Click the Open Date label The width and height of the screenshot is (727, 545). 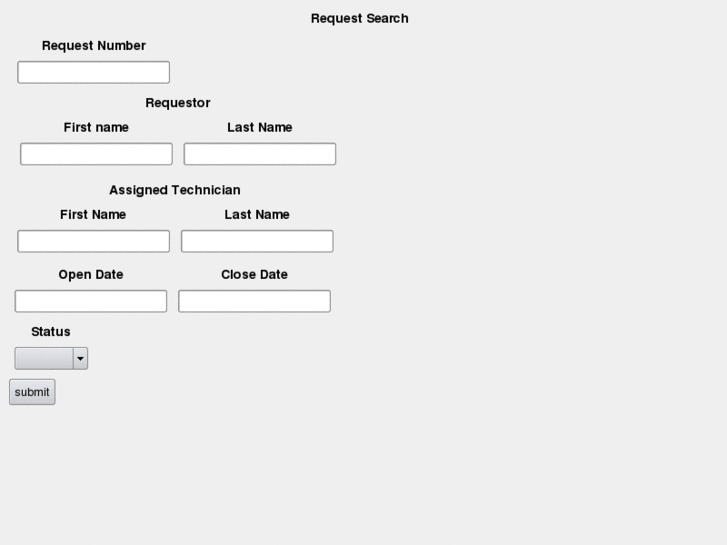tap(90, 274)
